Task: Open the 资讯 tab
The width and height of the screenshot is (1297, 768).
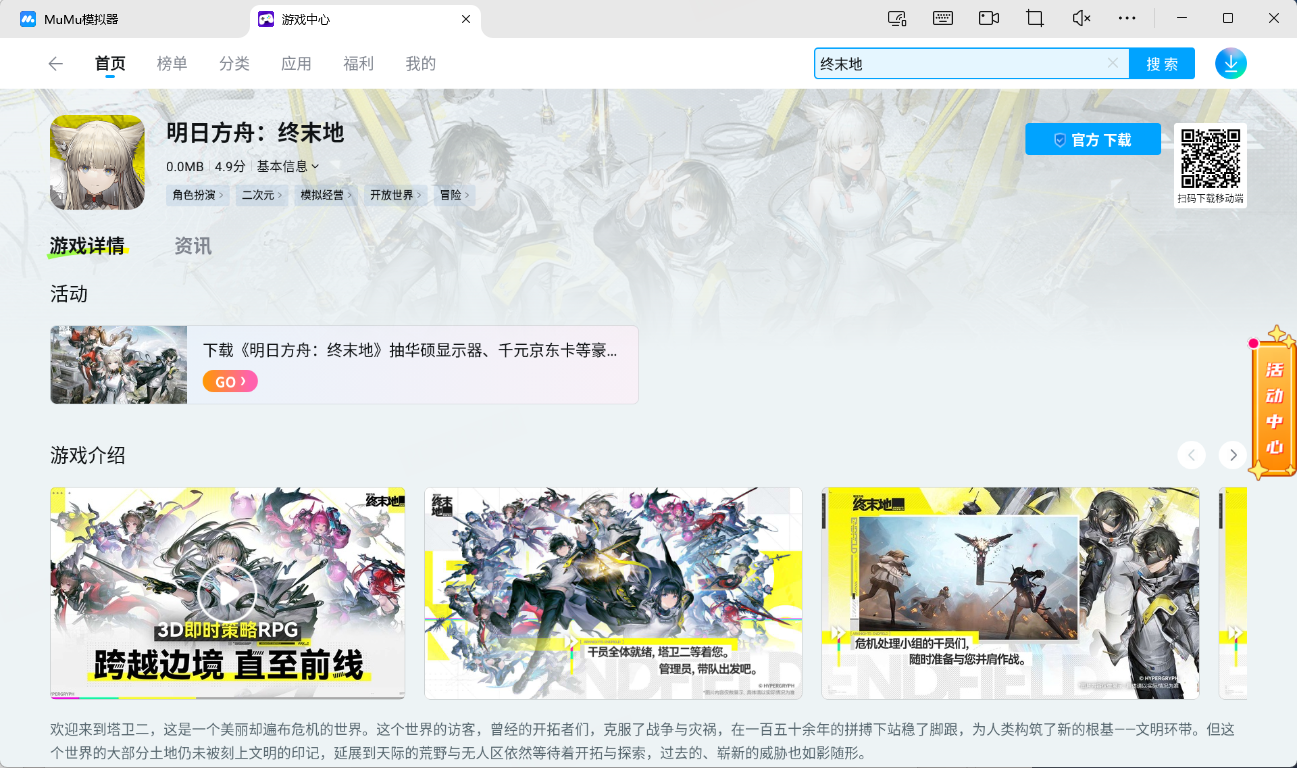Action: (193, 246)
